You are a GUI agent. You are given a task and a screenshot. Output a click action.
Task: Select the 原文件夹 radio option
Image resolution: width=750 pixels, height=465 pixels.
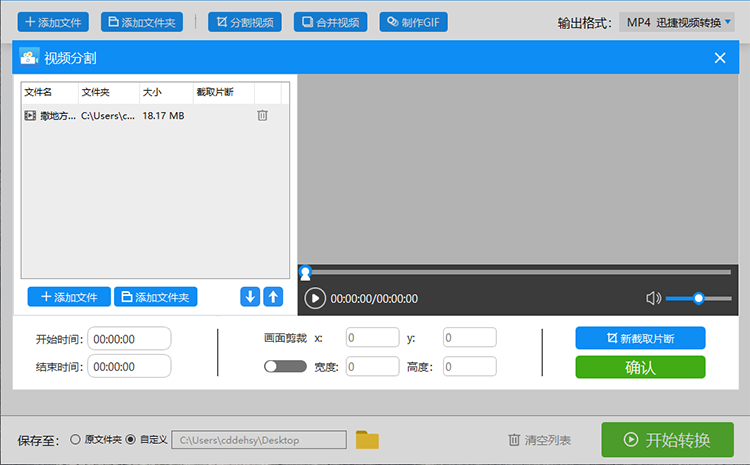(x=75, y=439)
